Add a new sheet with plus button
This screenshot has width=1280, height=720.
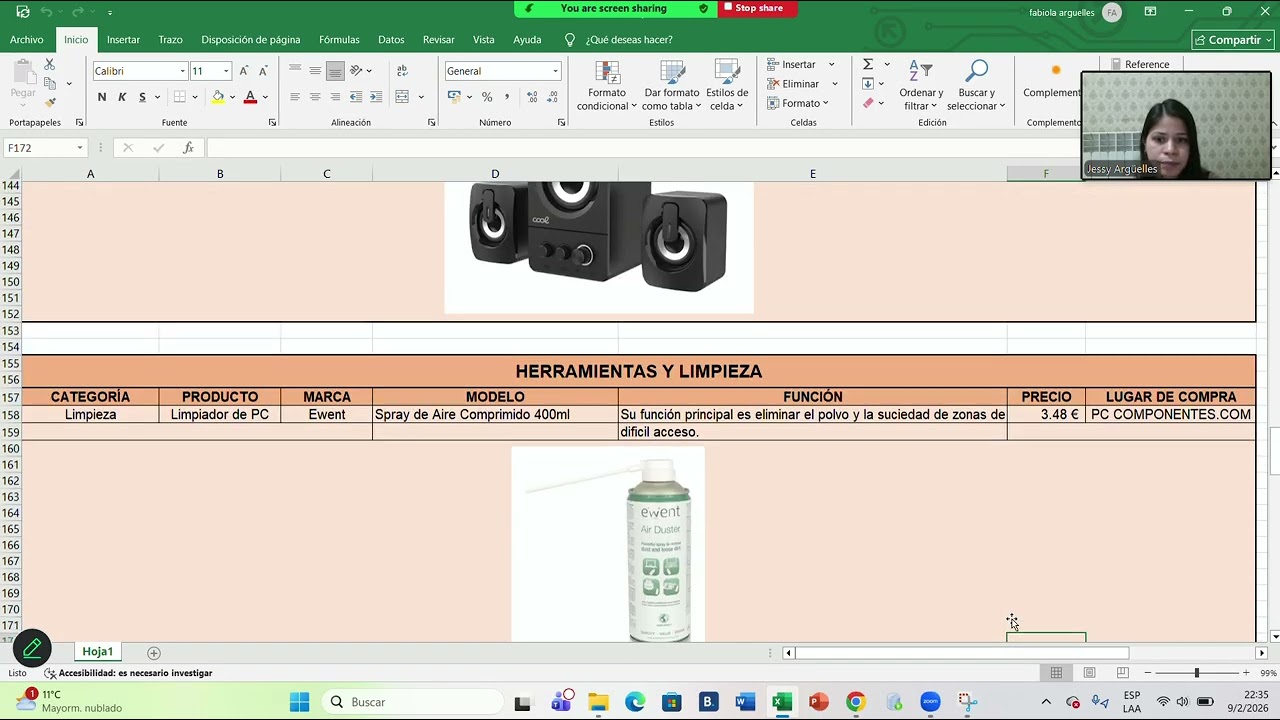[154, 653]
